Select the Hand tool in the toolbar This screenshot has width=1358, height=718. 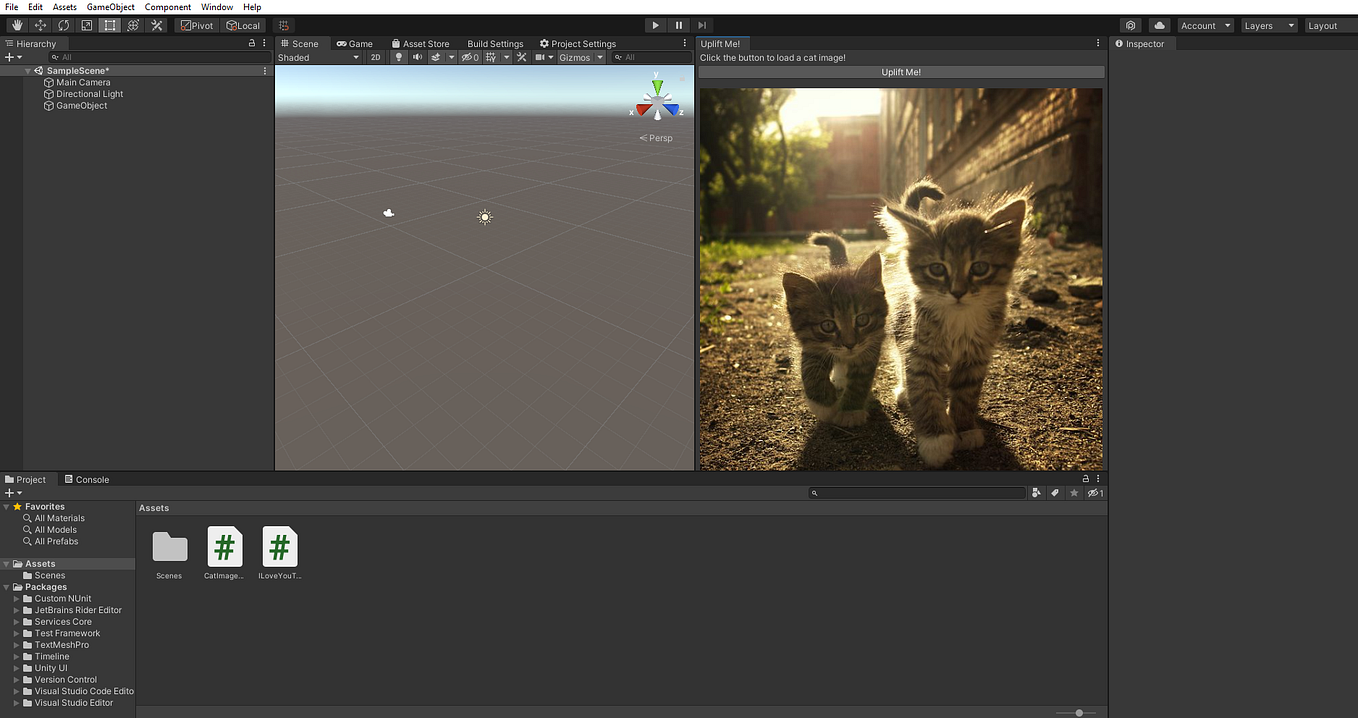point(16,25)
